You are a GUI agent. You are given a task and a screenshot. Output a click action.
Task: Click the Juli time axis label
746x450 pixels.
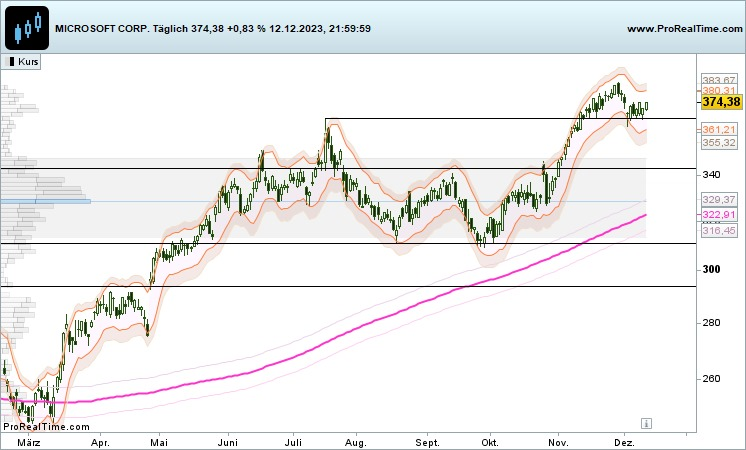click(x=294, y=443)
